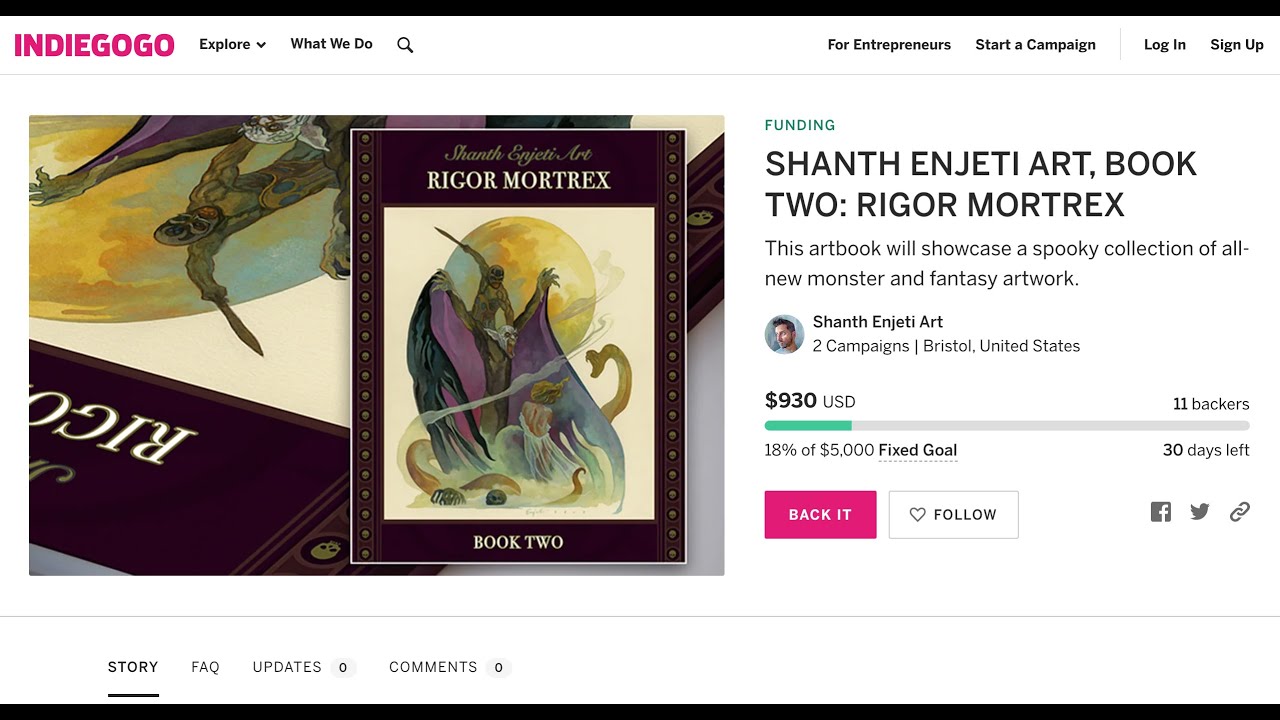Click the Indiegogo logo
The height and width of the screenshot is (720, 1280).
pyautogui.click(x=94, y=45)
